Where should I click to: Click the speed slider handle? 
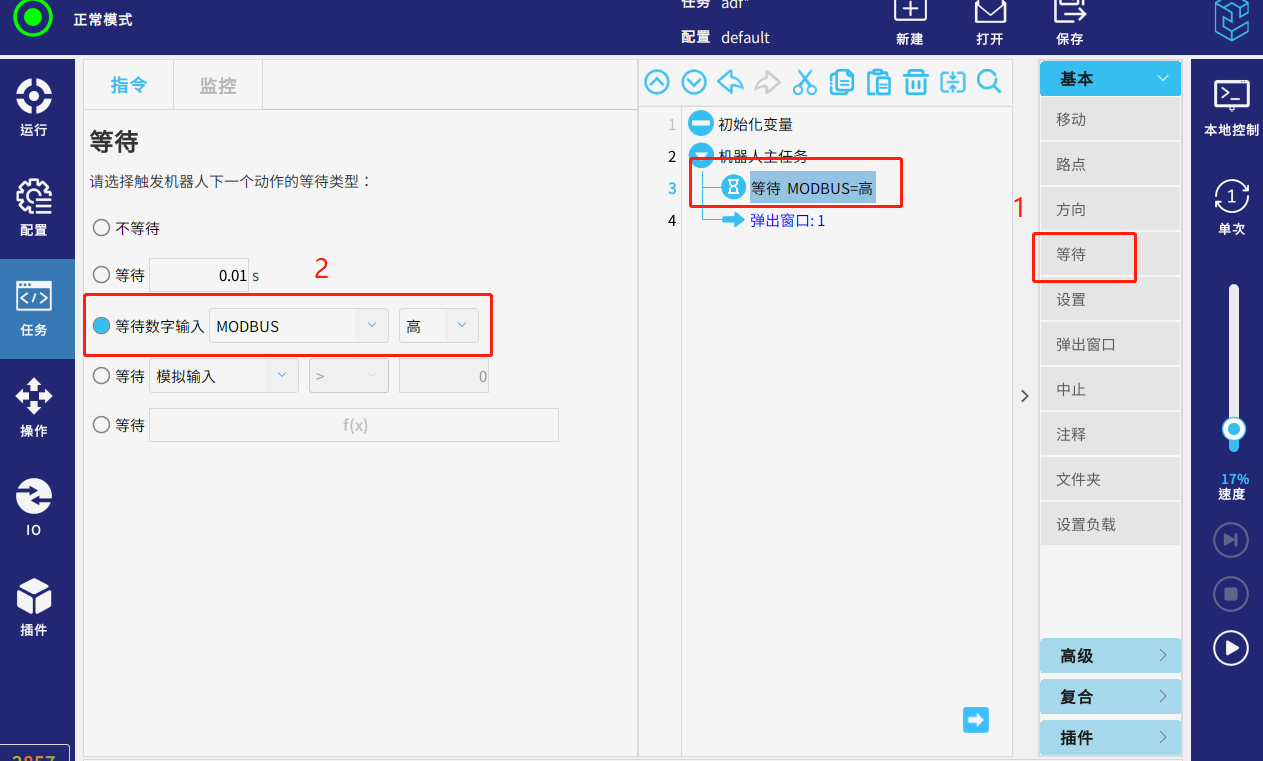[1234, 429]
